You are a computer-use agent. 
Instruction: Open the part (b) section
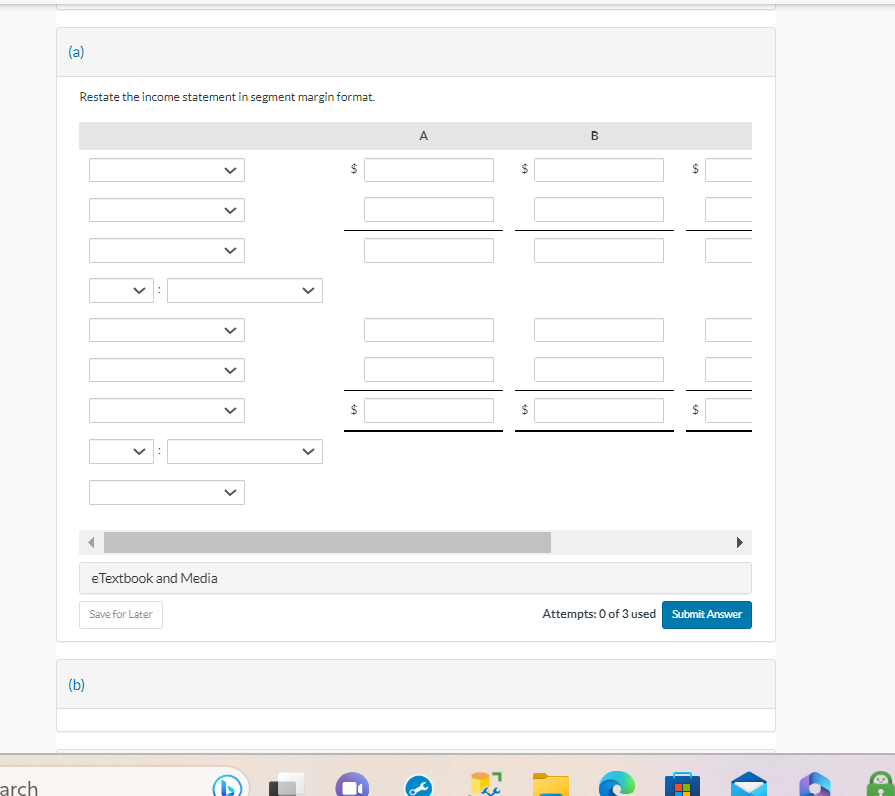coord(416,684)
